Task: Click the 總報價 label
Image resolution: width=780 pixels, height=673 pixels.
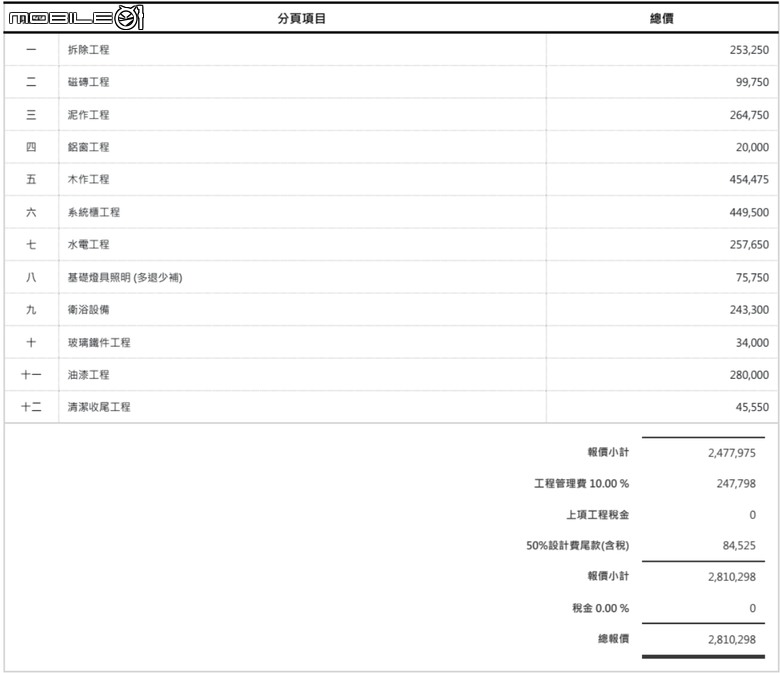Action: (613, 639)
